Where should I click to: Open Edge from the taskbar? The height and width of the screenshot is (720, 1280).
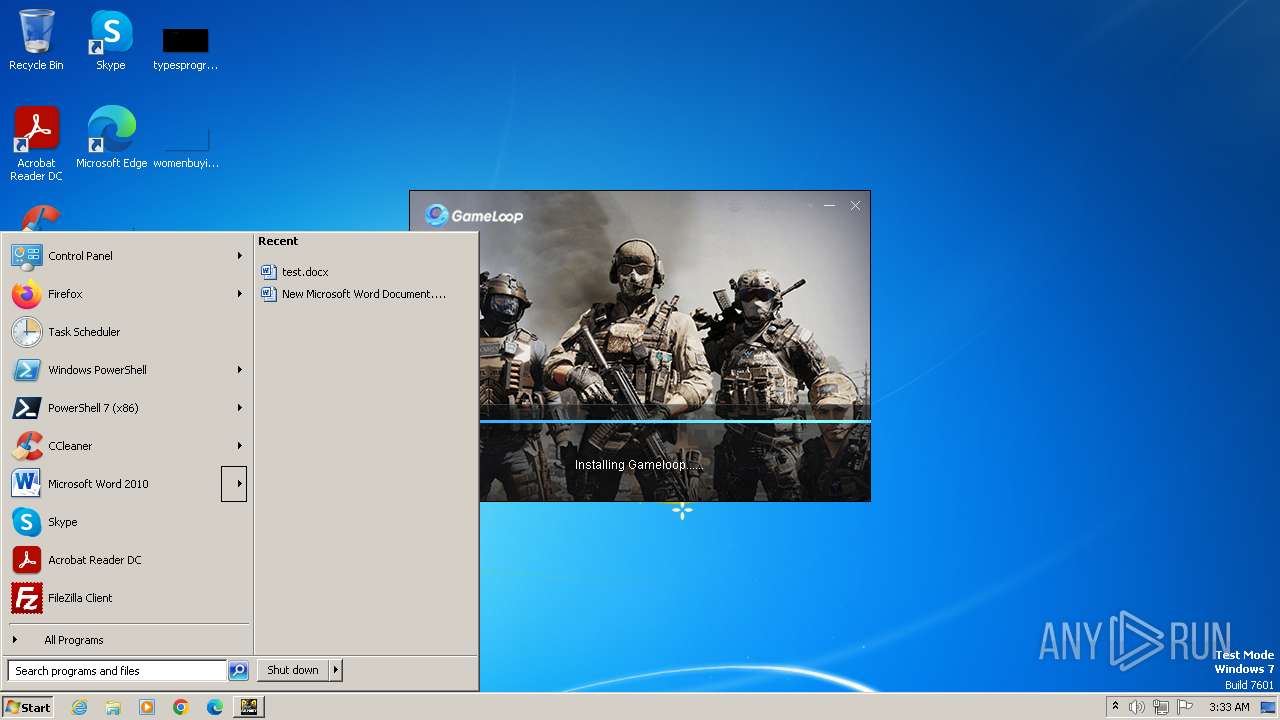[x=215, y=707]
